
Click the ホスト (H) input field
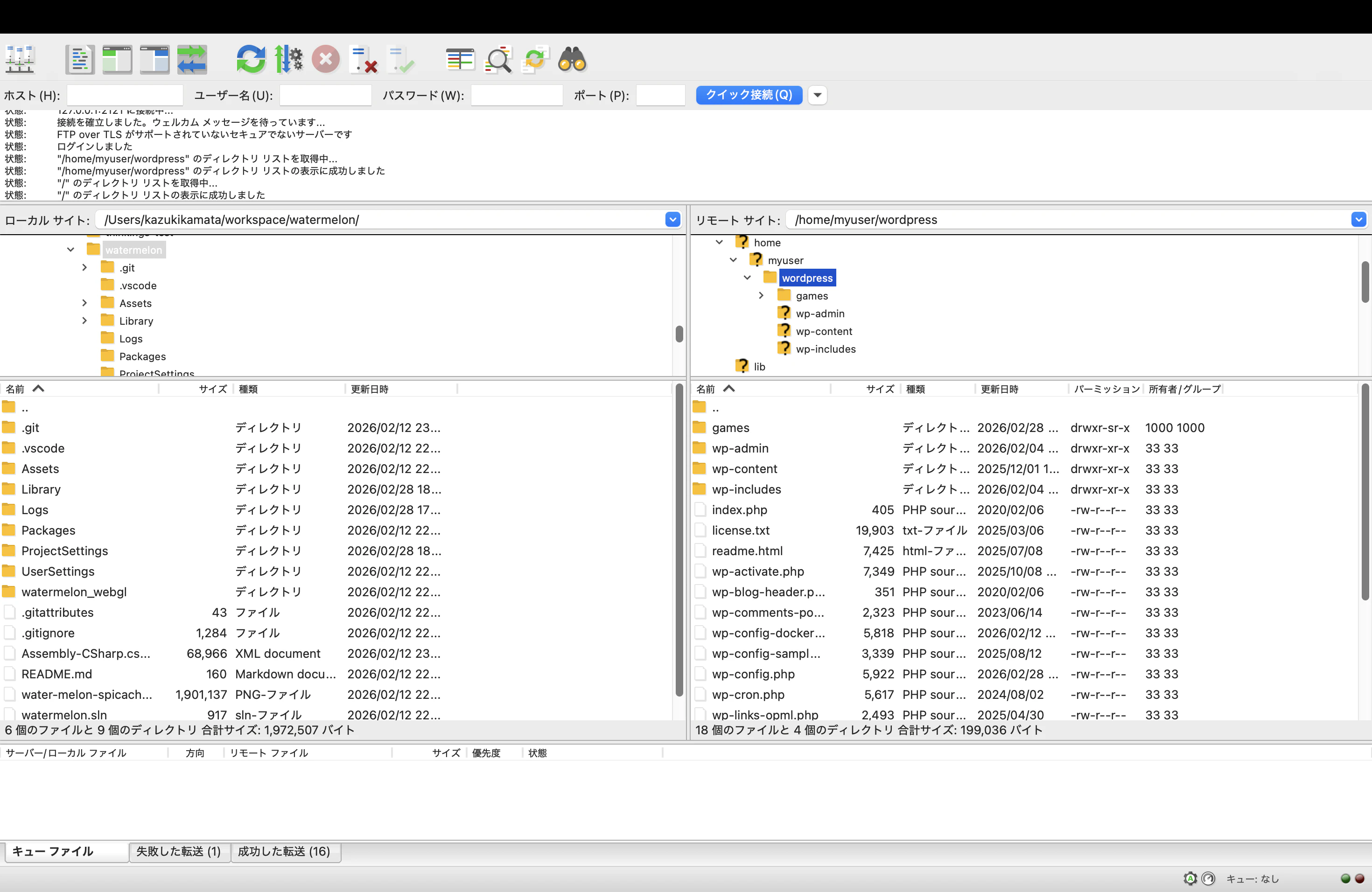125,95
